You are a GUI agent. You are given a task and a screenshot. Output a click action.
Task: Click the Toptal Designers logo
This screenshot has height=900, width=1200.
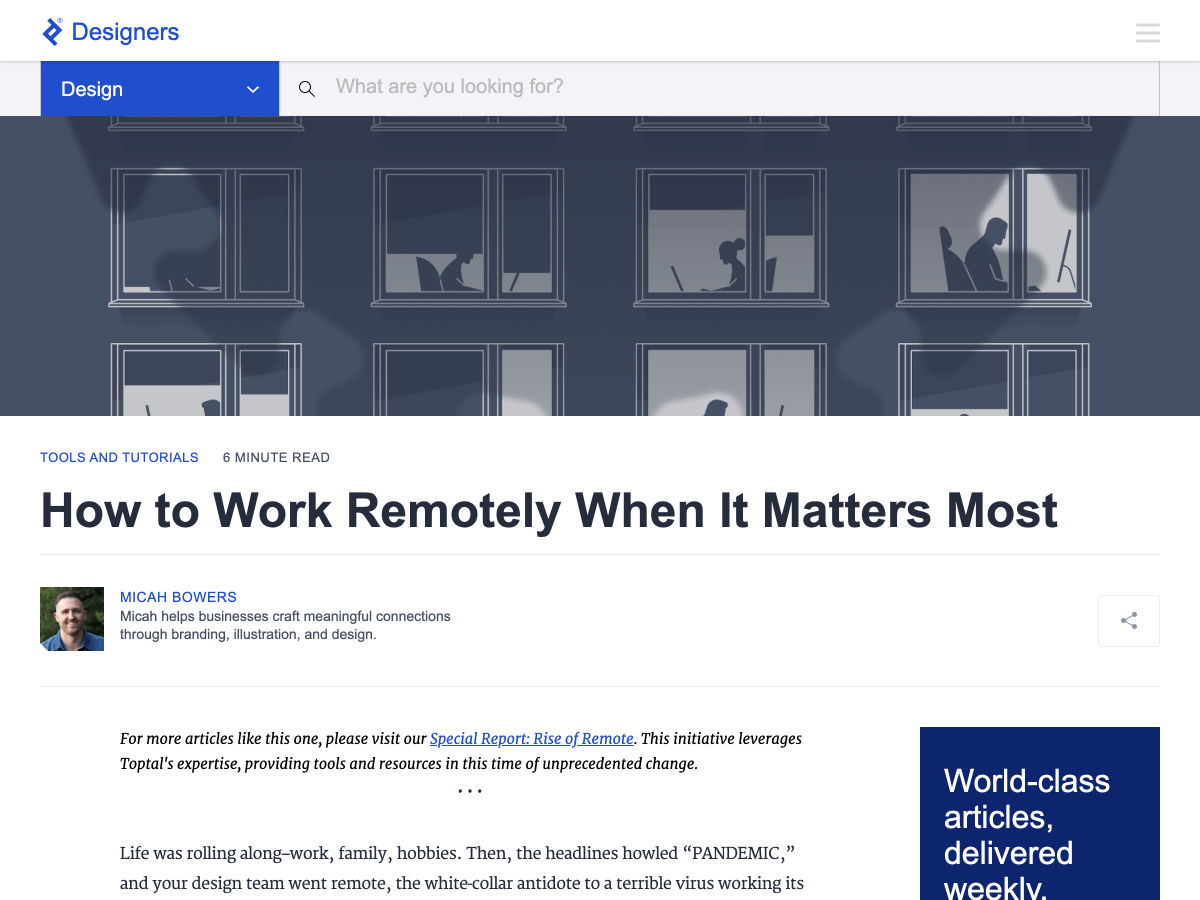pyautogui.click(x=110, y=32)
